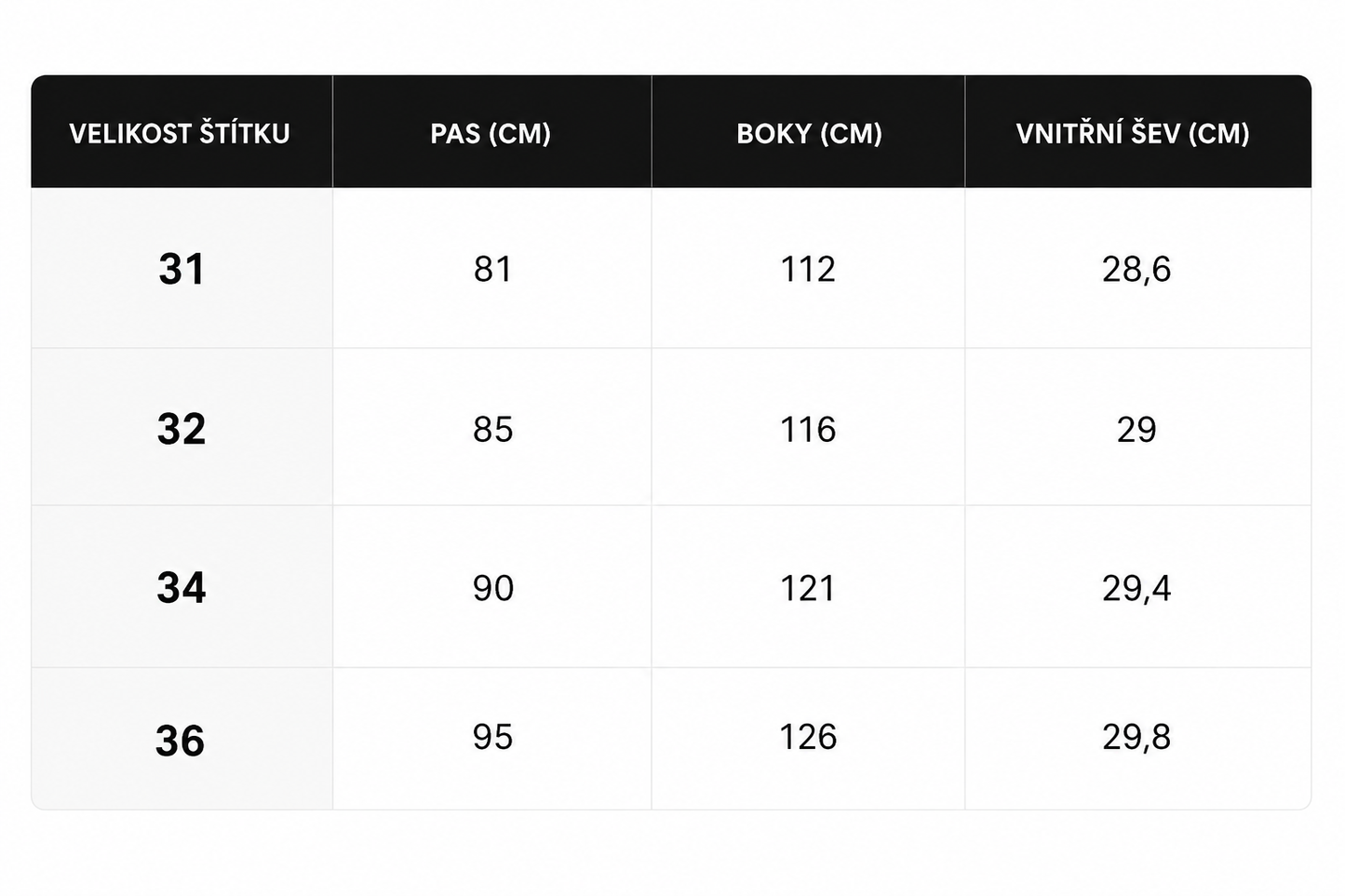
Task: Click hips value 126 cell
Action: pyautogui.click(x=808, y=739)
